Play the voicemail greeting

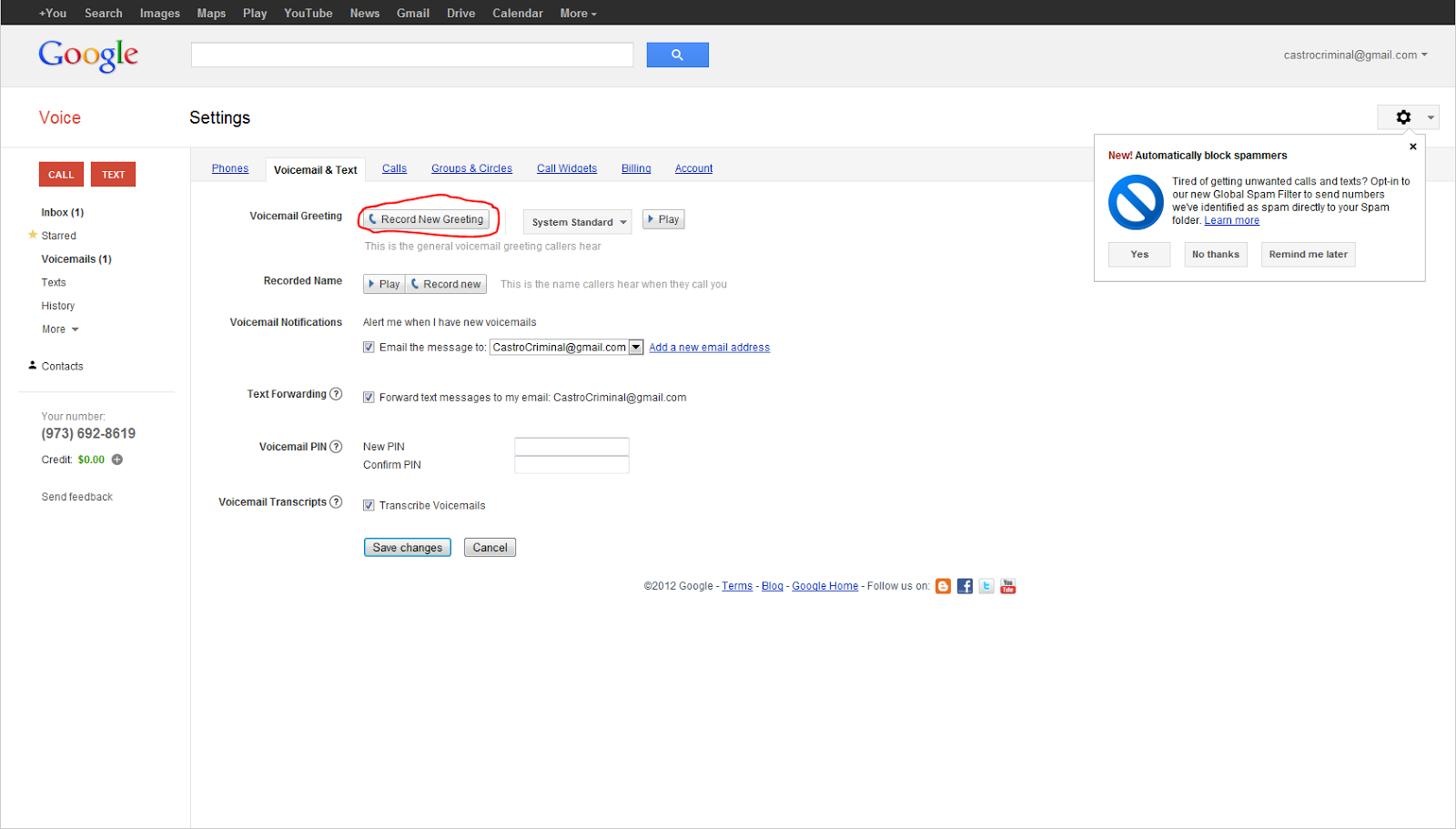[x=663, y=219]
